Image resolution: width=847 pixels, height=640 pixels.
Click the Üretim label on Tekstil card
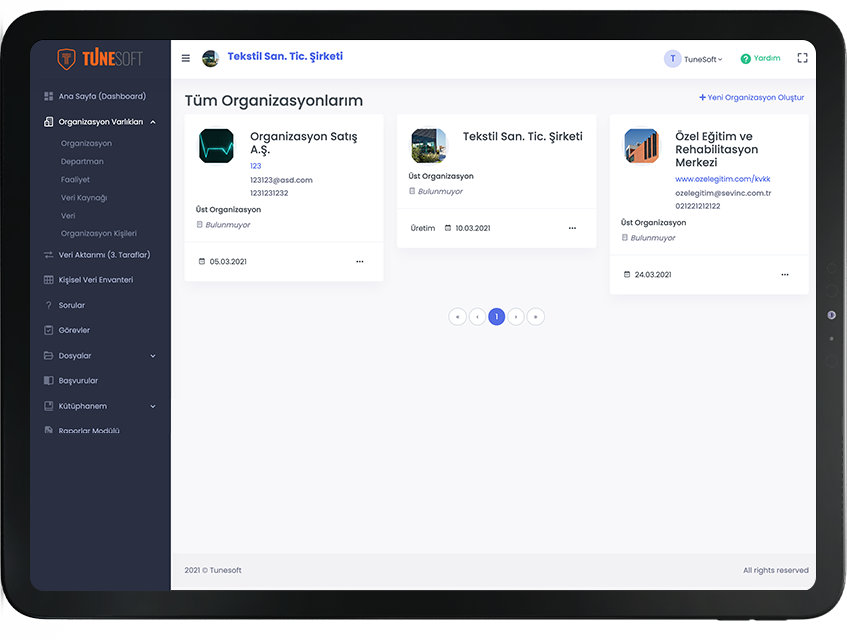[x=422, y=228]
